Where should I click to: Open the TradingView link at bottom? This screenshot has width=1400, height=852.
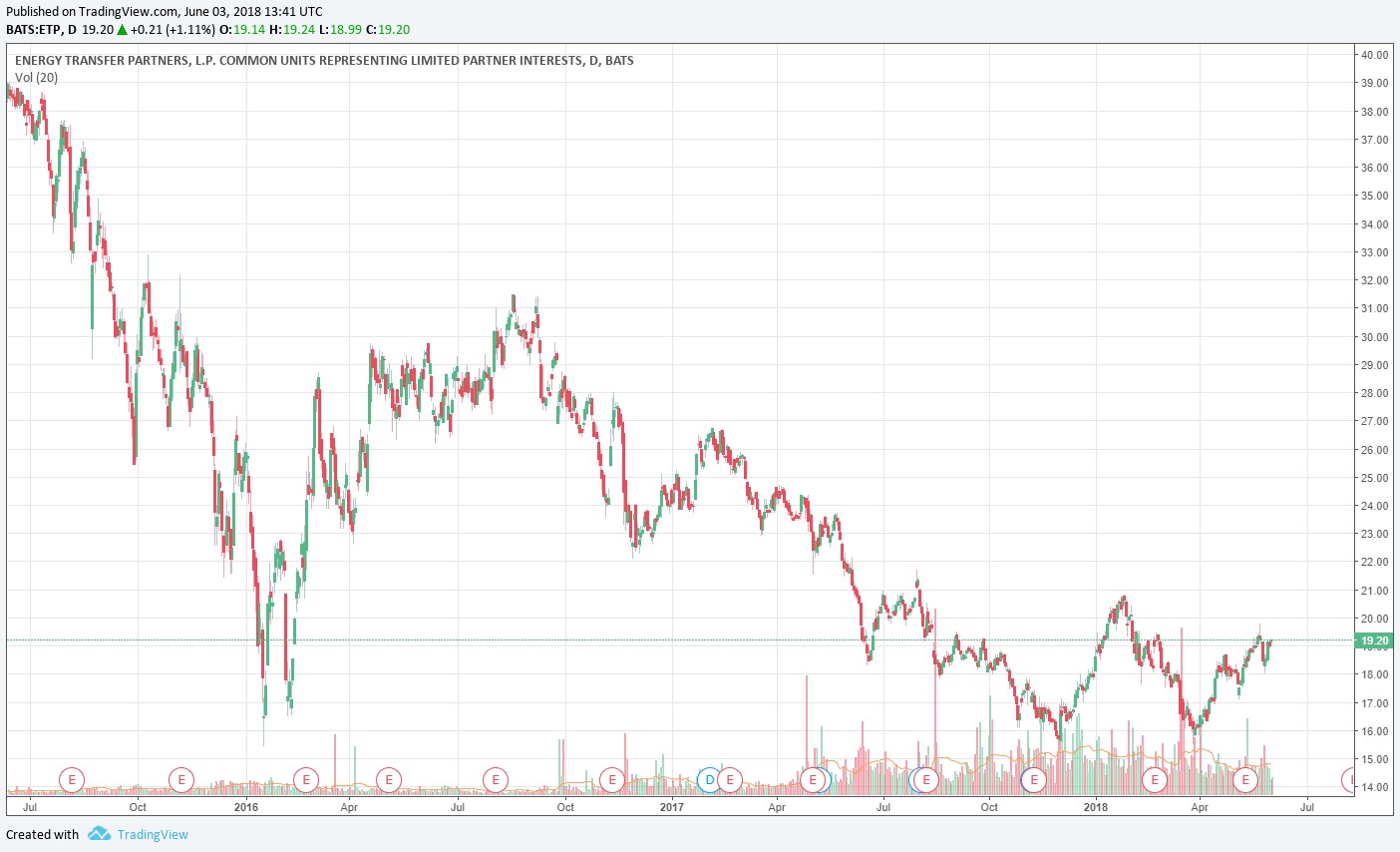(153, 835)
